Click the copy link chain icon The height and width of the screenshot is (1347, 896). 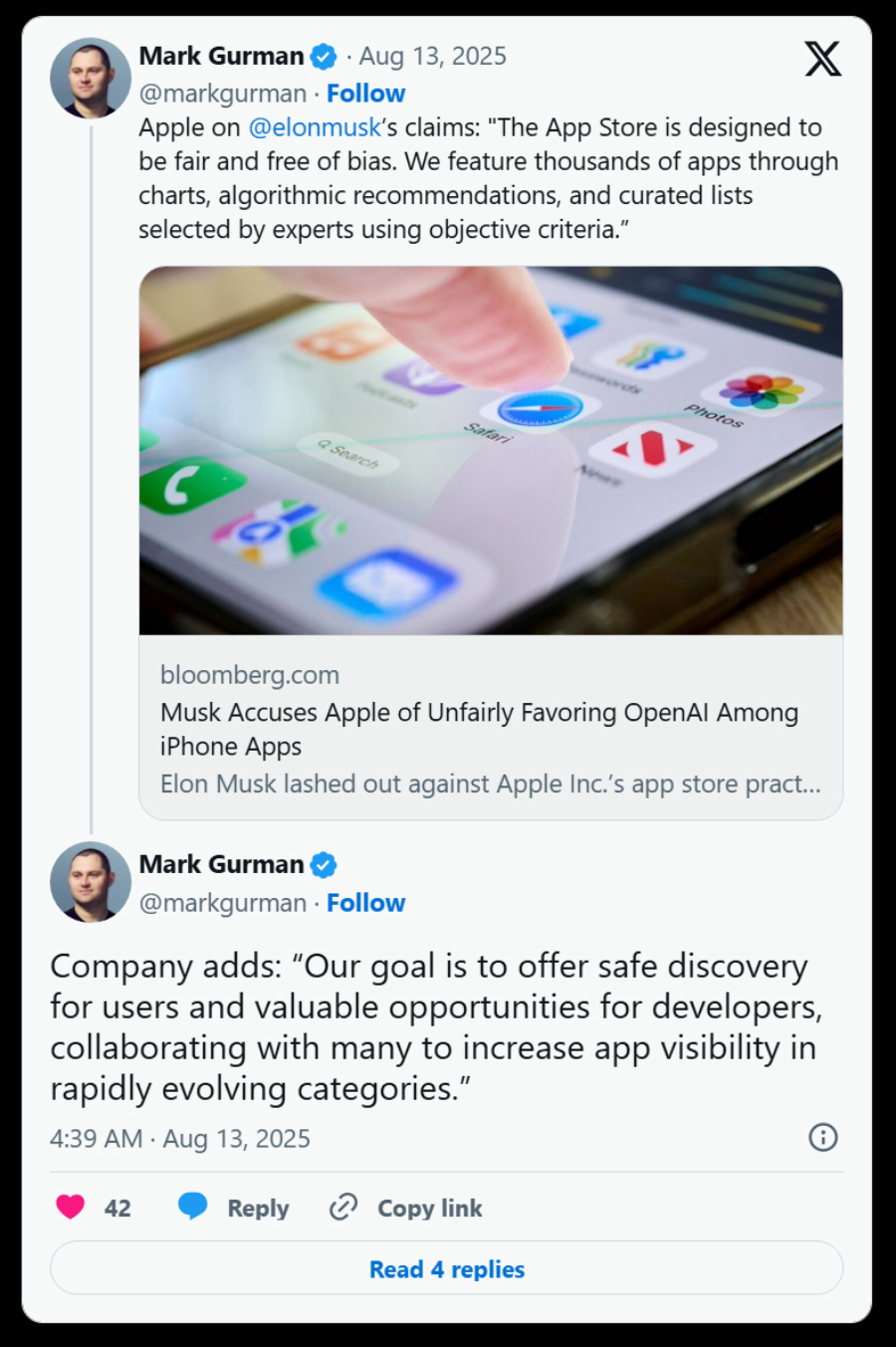(342, 1208)
